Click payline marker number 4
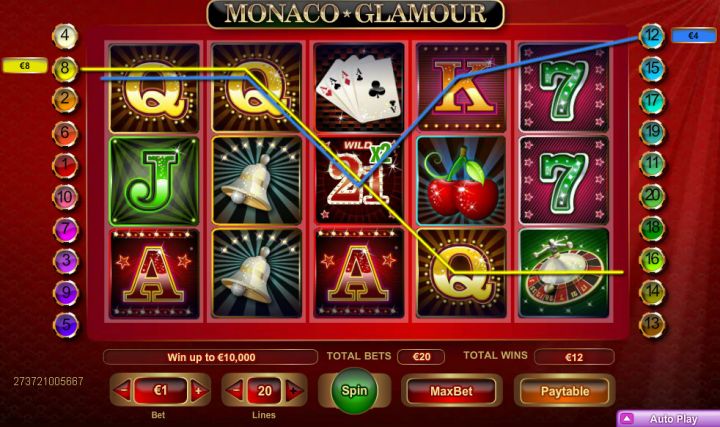 (x=65, y=36)
